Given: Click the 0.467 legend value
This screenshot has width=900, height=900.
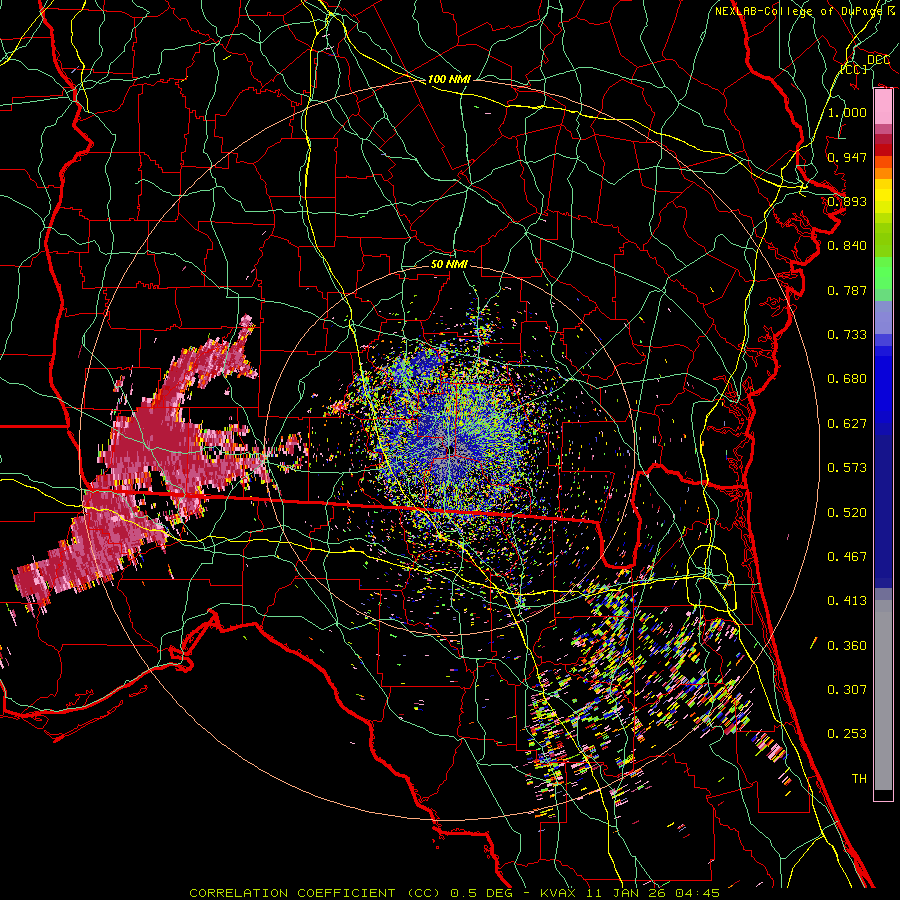Looking at the screenshot, I should (847, 557).
